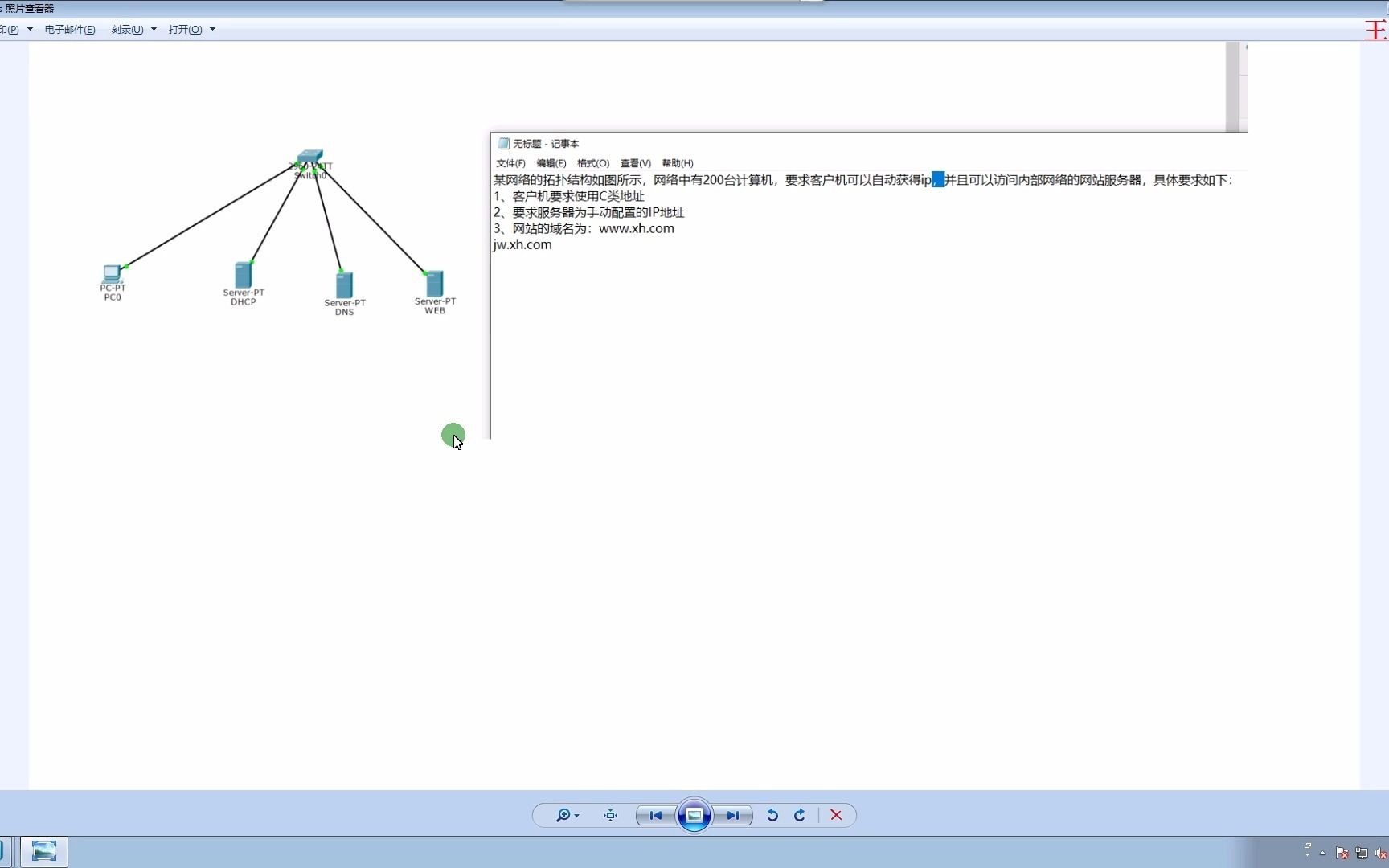The image size is (1389, 868).
Task: Open the 打开(O) menu
Action: coord(185,30)
